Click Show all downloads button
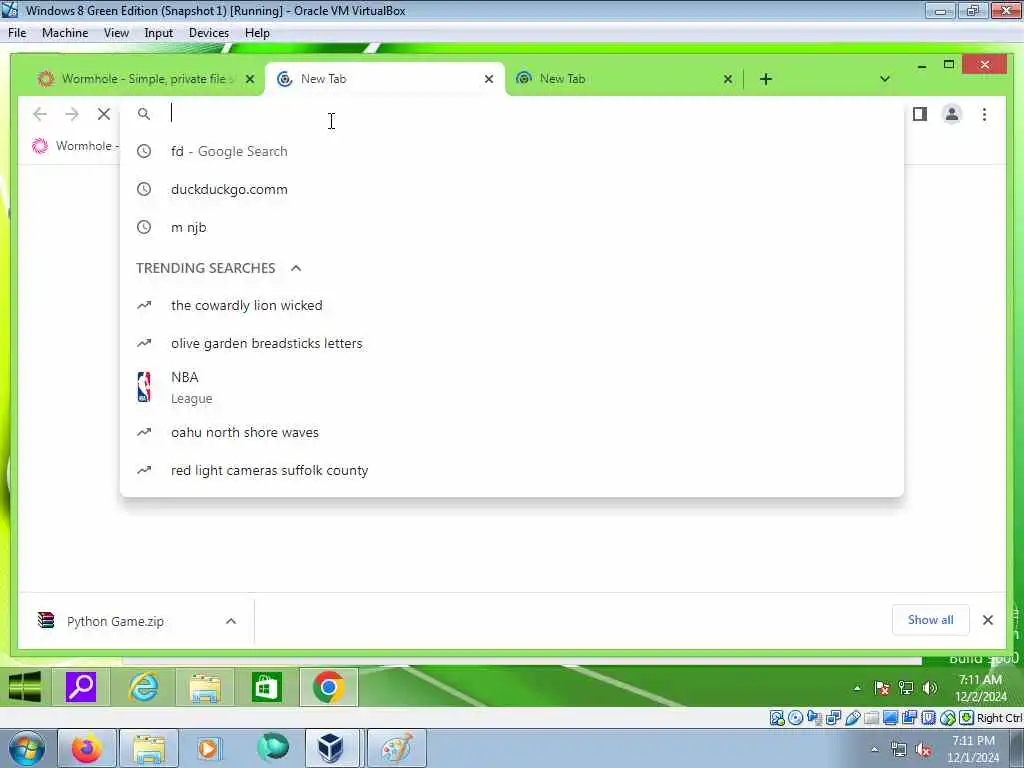The image size is (1024, 768). pyautogui.click(x=930, y=620)
